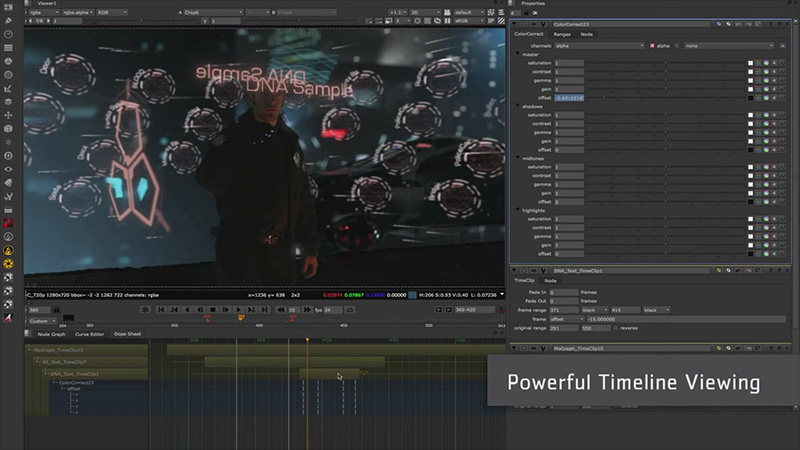Select the Curve Editor tab
The width and height of the screenshot is (800, 450).
89,334
